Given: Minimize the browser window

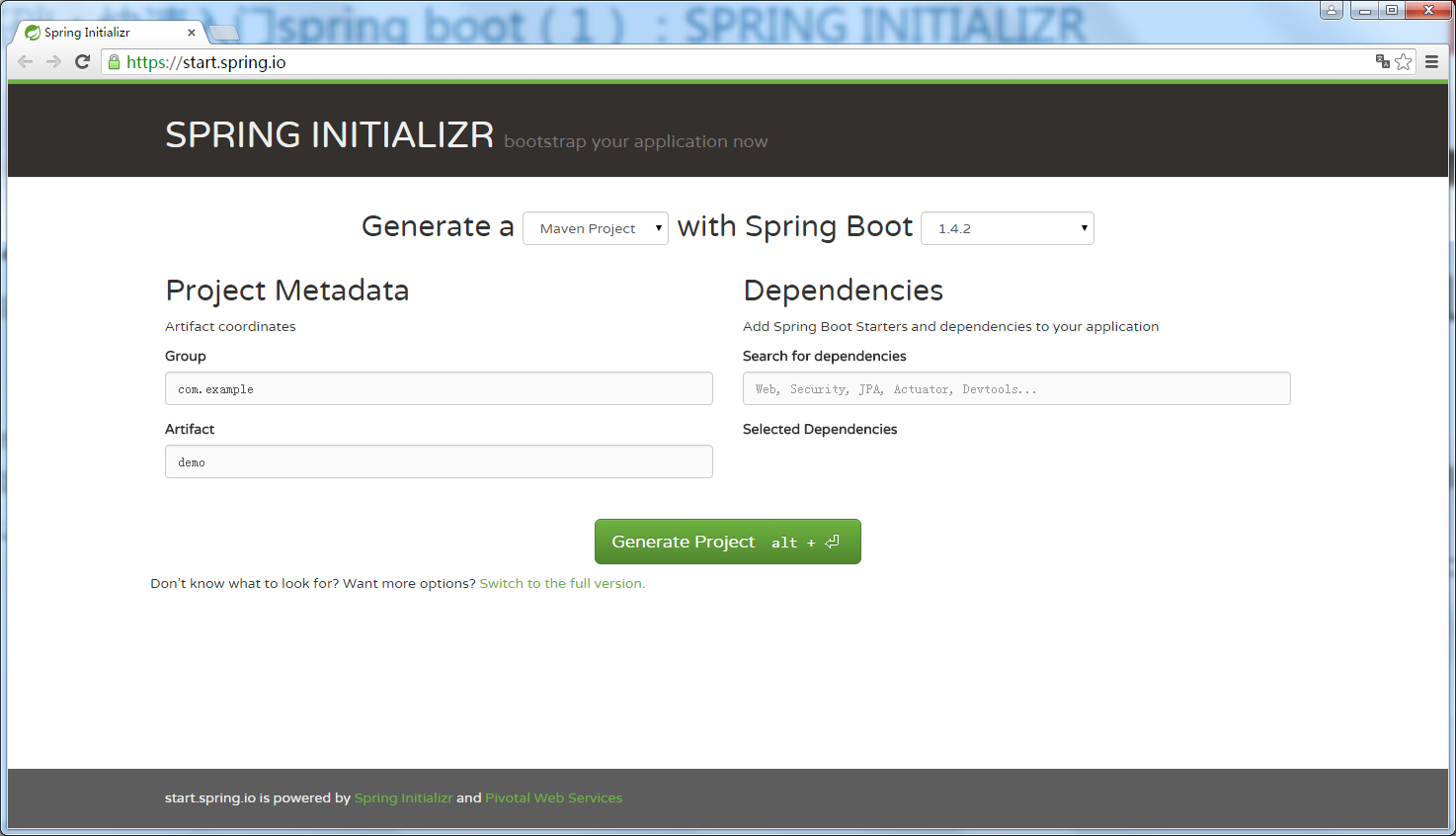Looking at the screenshot, I should (x=1364, y=10).
